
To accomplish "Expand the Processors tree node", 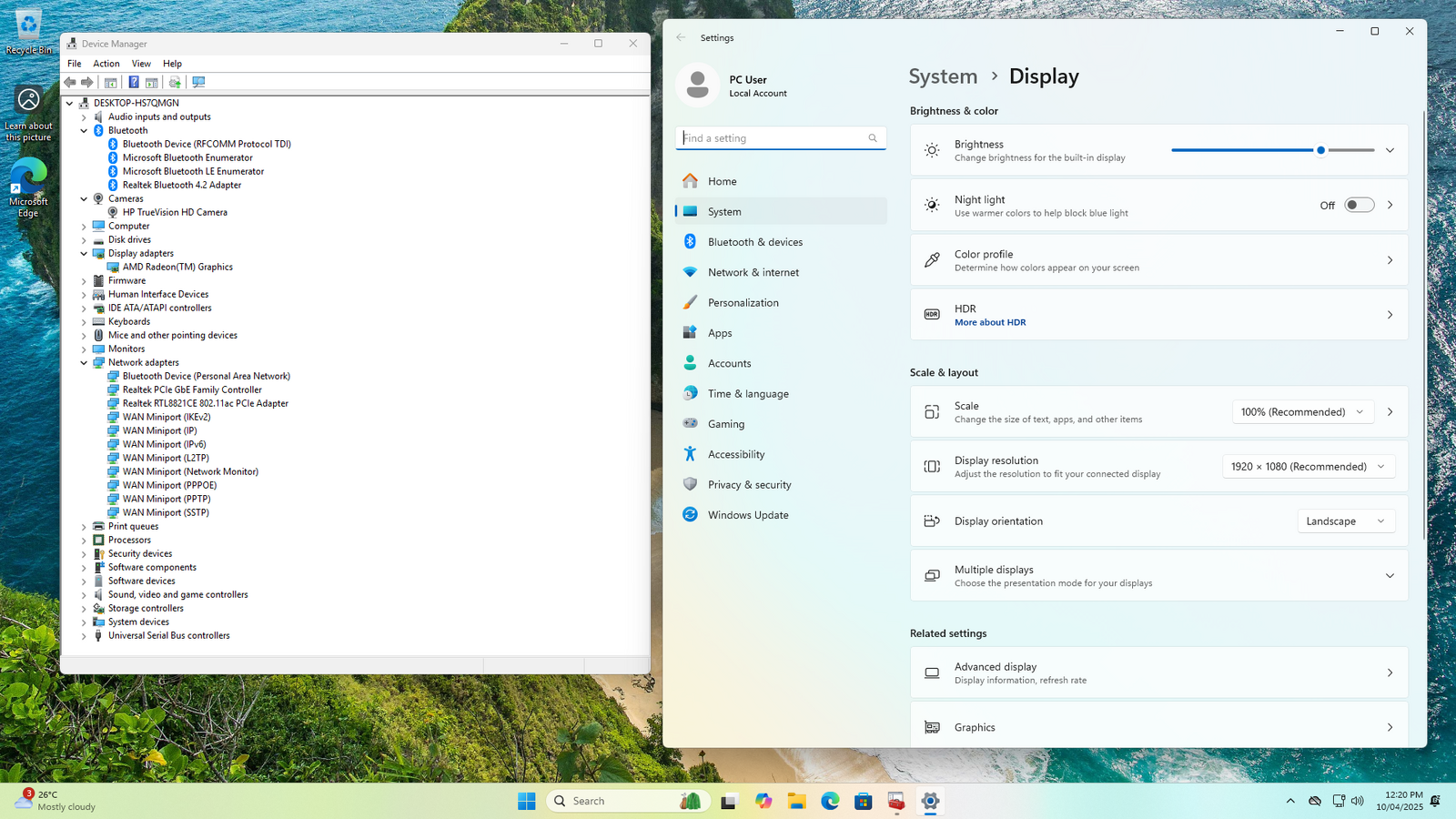I will 84,540.
